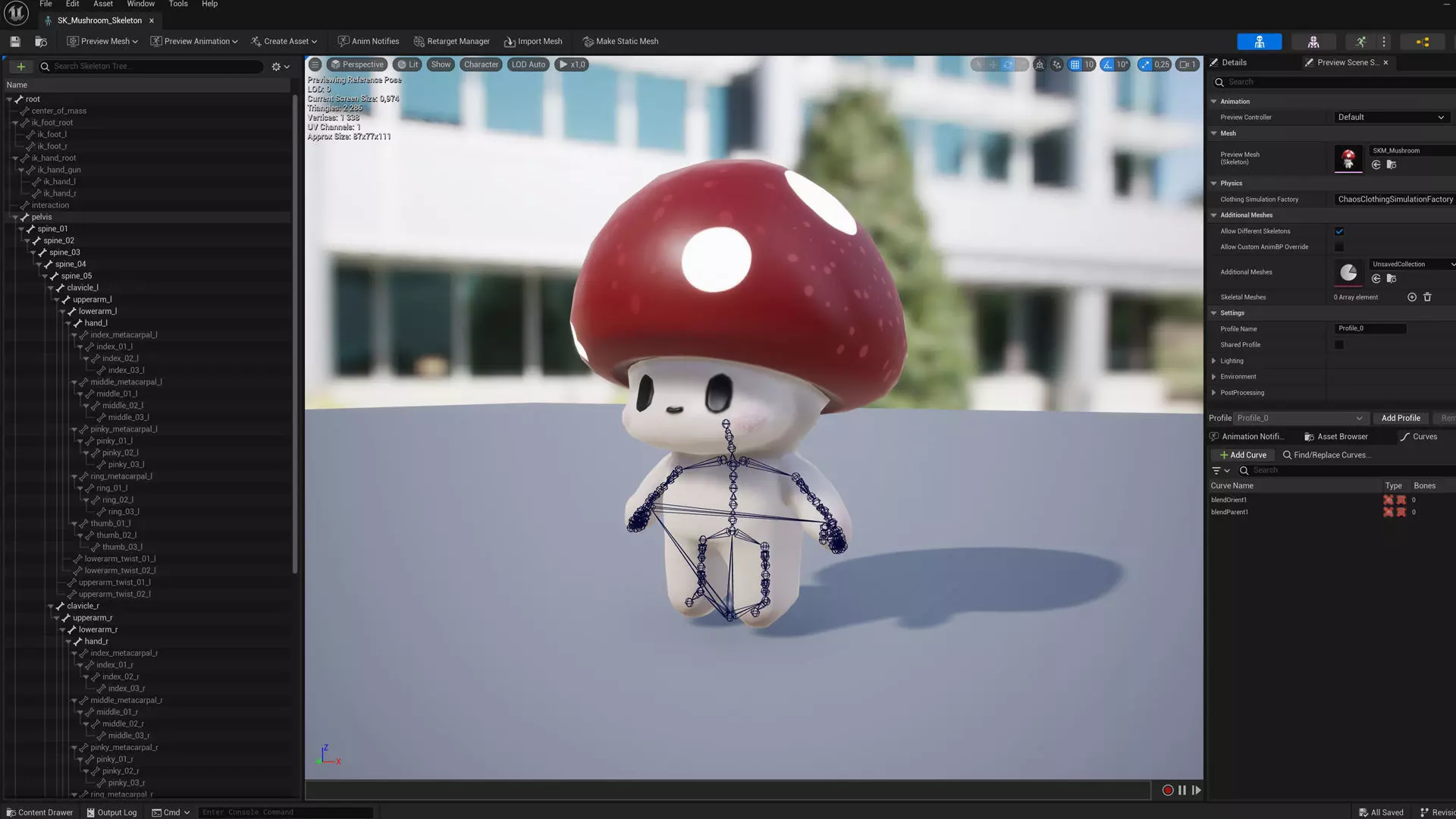Add element to Skeletal Meshes array
Image resolution: width=1456 pixels, height=819 pixels.
coord(1412,297)
